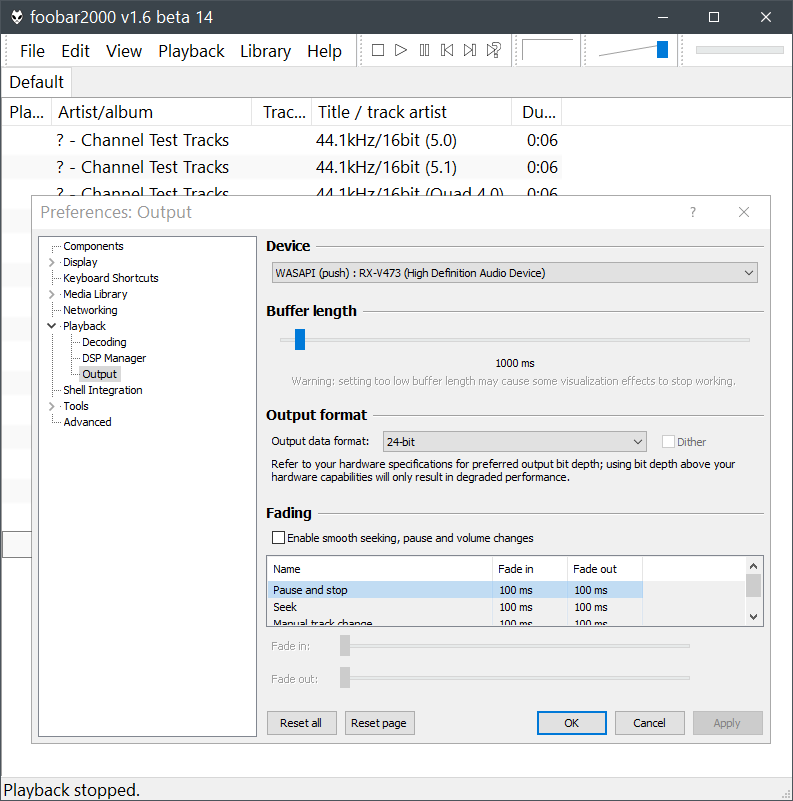This screenshot has width=793, height=801.
Task: Click the Pause playback icon
Action: [424, 50]
